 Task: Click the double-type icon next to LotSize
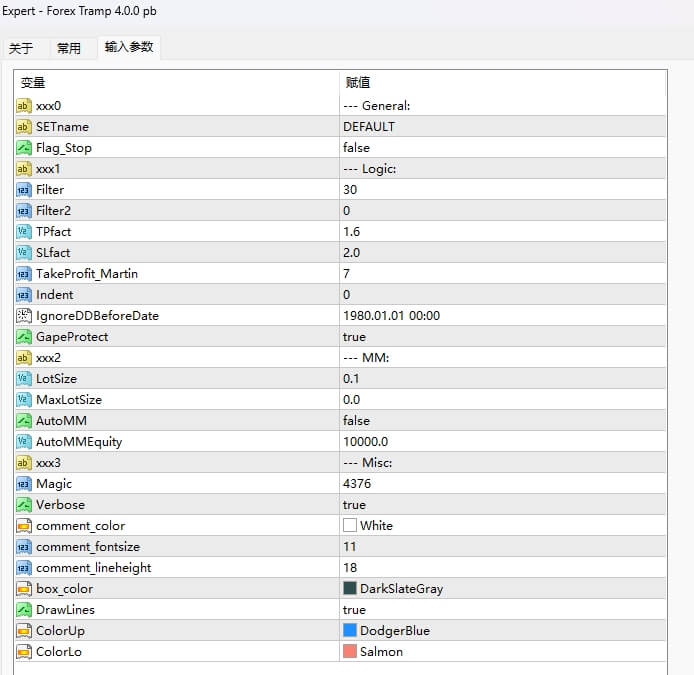24,379
